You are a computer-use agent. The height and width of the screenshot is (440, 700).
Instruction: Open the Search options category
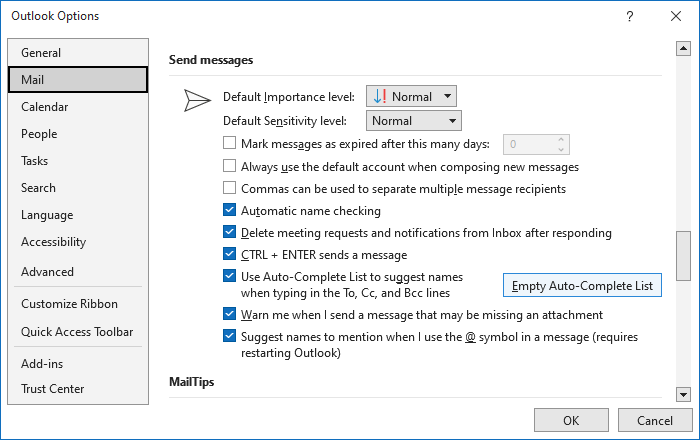click(x=78, y=188)
